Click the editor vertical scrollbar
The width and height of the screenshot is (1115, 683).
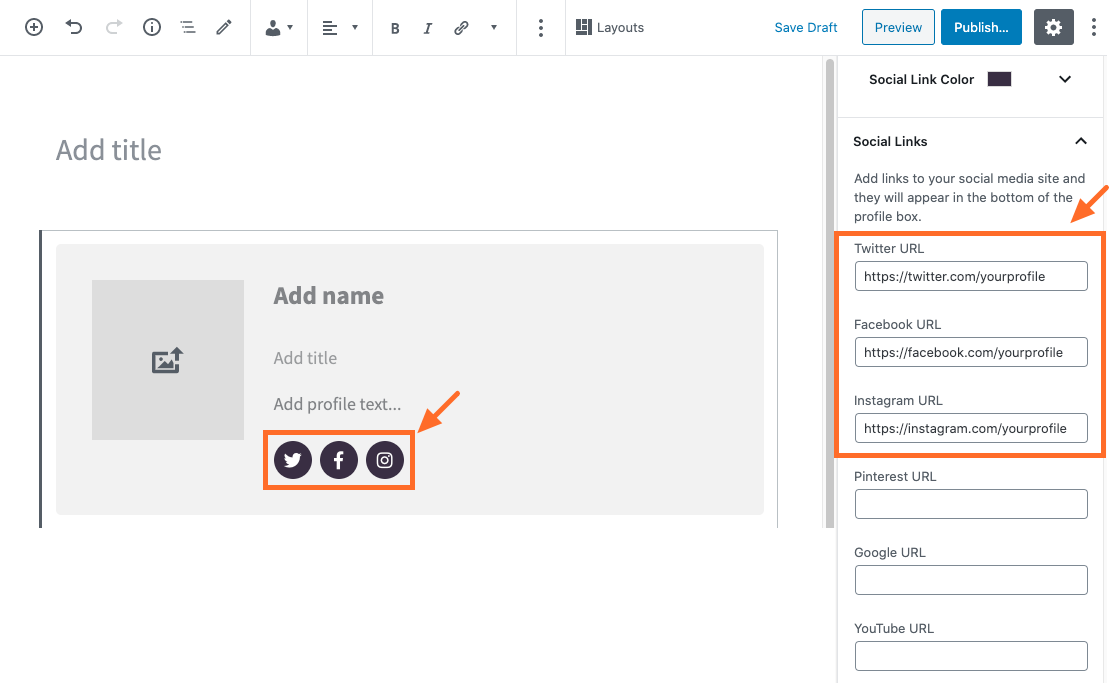tap(829, 293)
